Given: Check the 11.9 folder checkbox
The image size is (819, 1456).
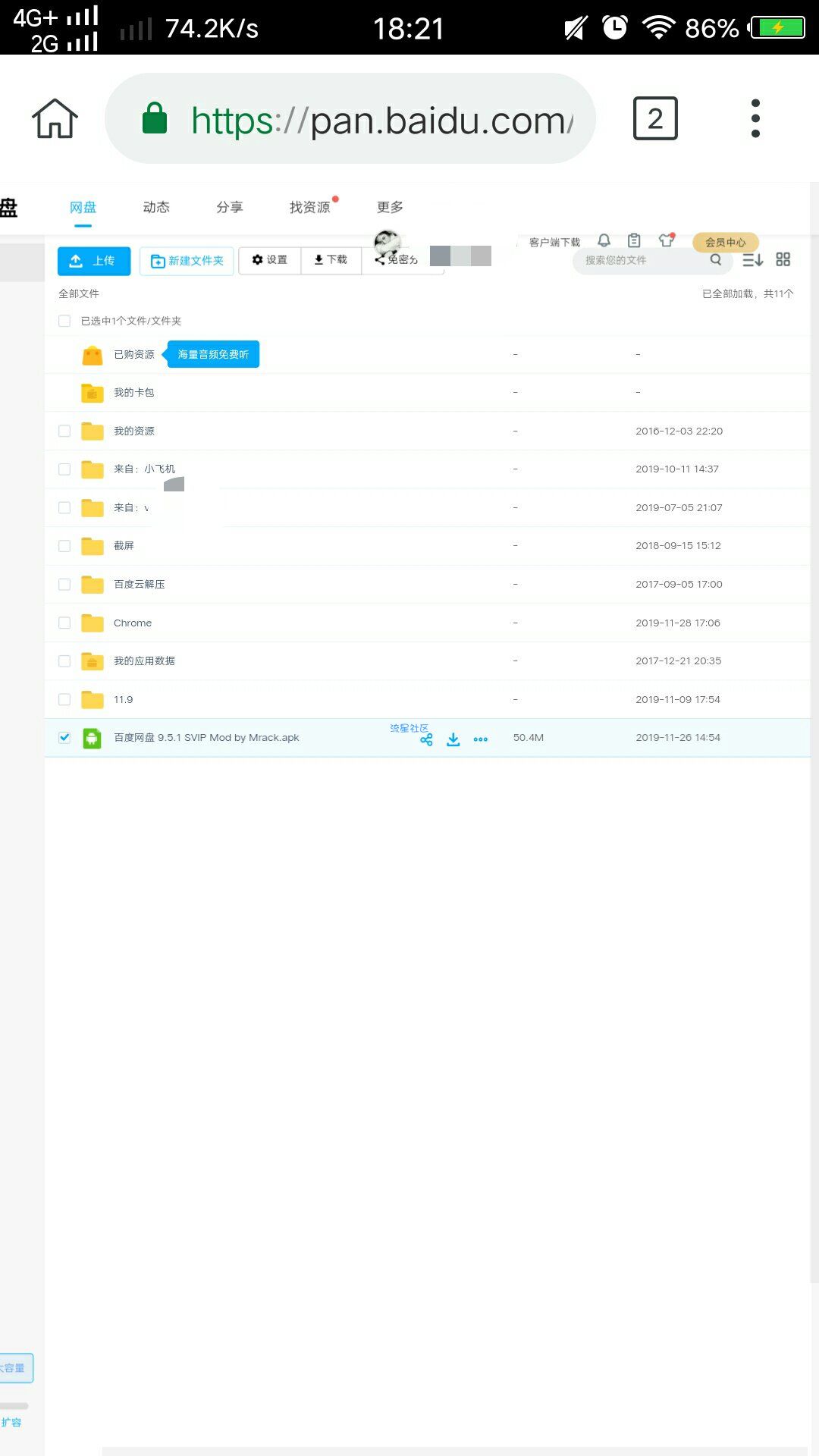Looking at the screenshot, I should (x=64, y=699).
